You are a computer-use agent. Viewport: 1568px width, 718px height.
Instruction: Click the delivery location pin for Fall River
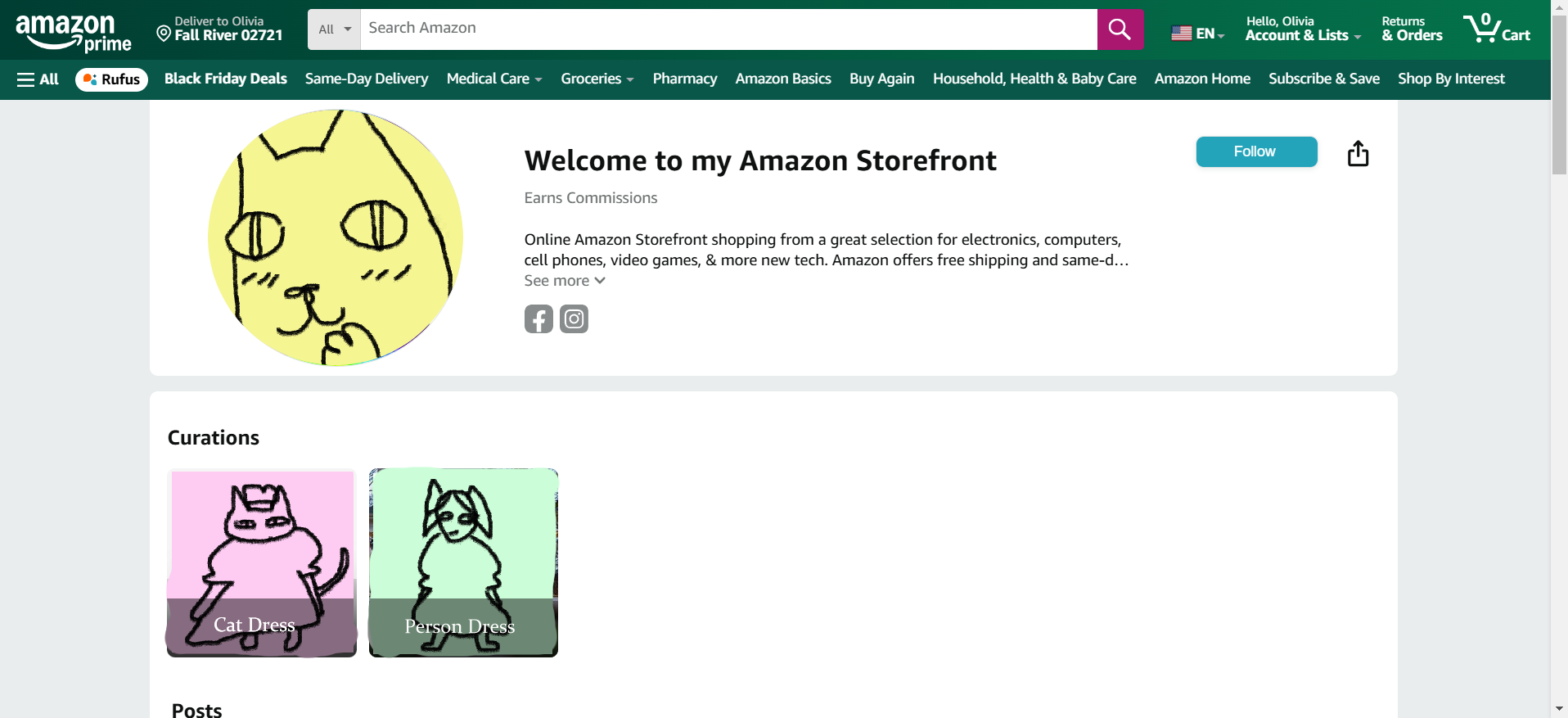coord(164,34)
